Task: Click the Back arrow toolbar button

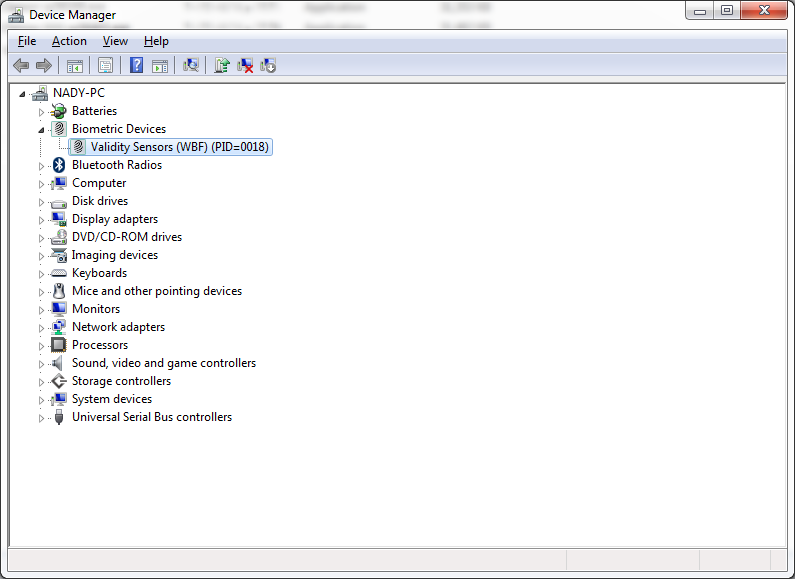Action: click(21, 65)
